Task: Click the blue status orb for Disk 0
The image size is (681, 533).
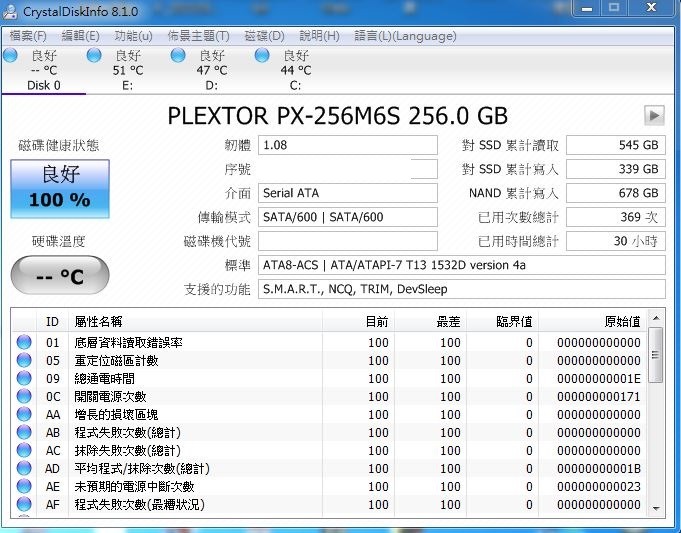Action: coord(10,56)
